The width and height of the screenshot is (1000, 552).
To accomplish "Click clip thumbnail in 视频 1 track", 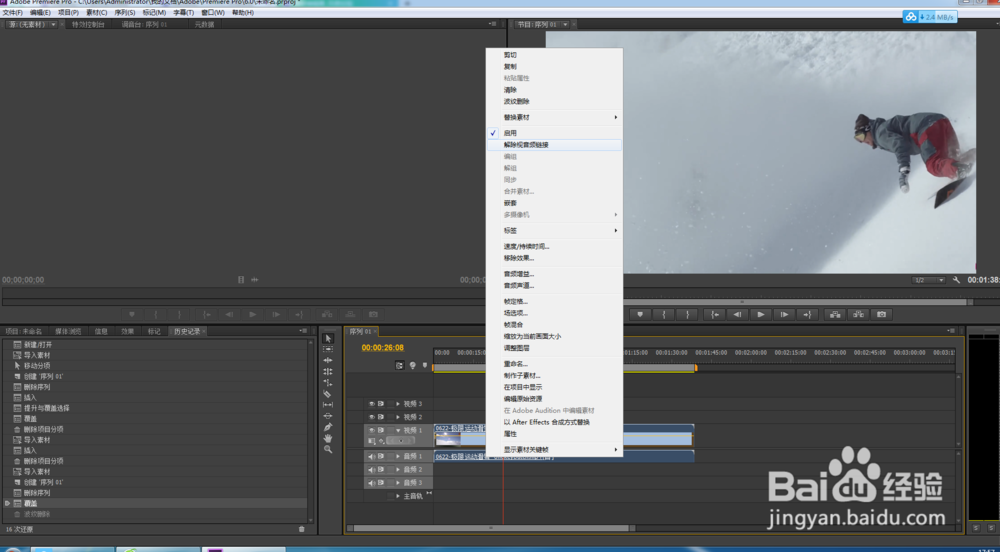I will click(448, 439).
